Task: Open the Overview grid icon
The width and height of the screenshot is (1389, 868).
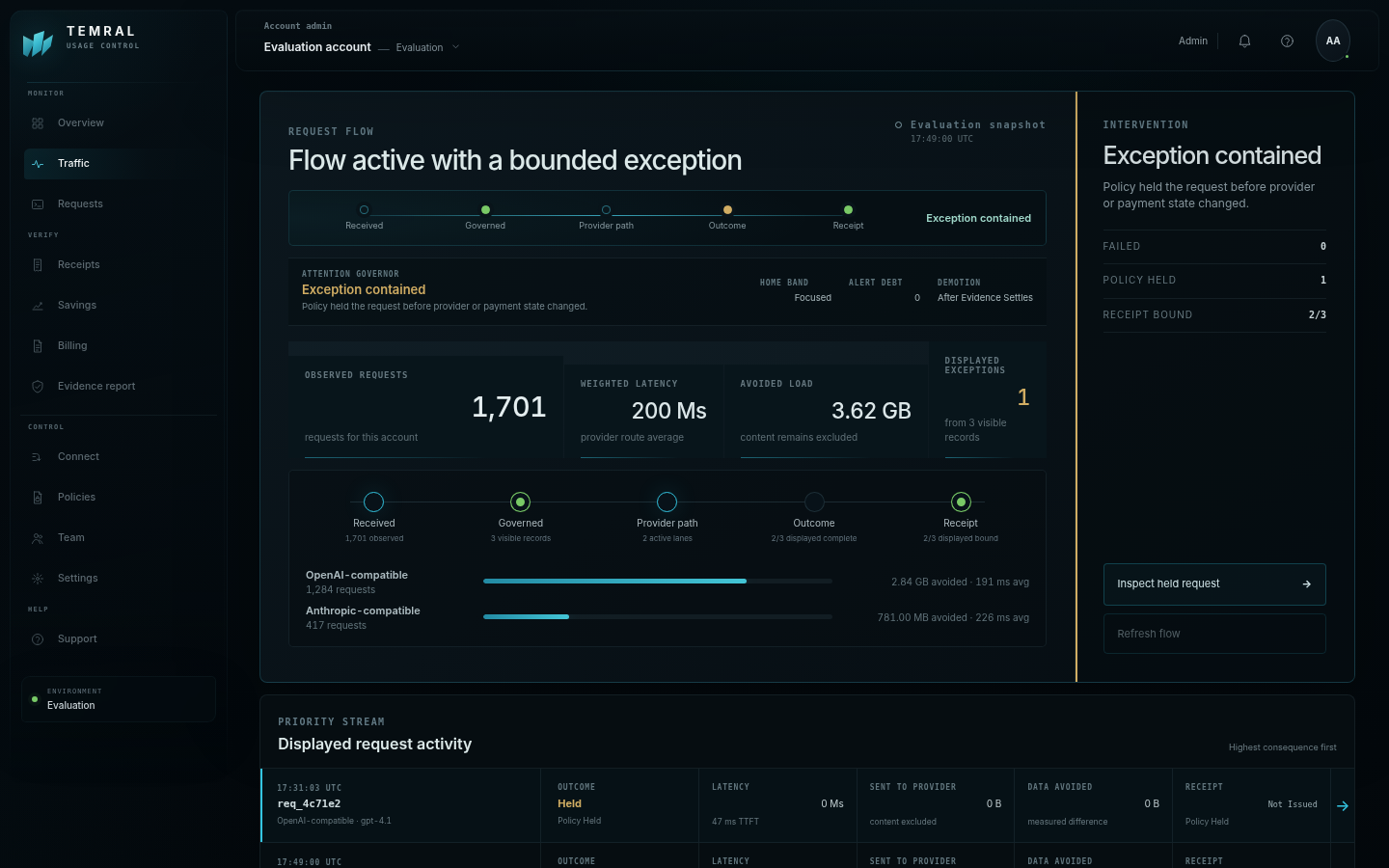Action: 38,123
